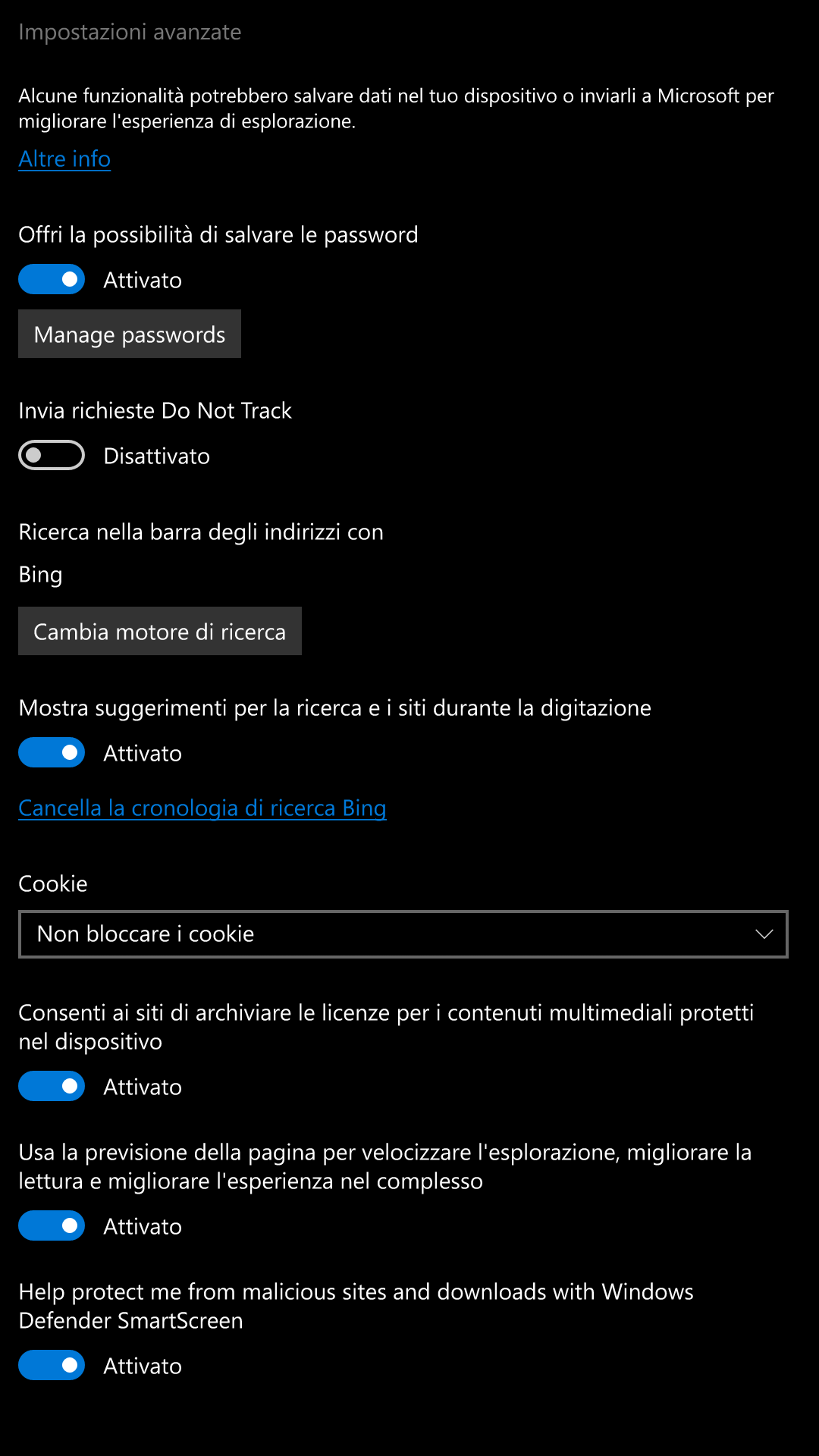Turn off search suggestions toggle

coord(52,752)
